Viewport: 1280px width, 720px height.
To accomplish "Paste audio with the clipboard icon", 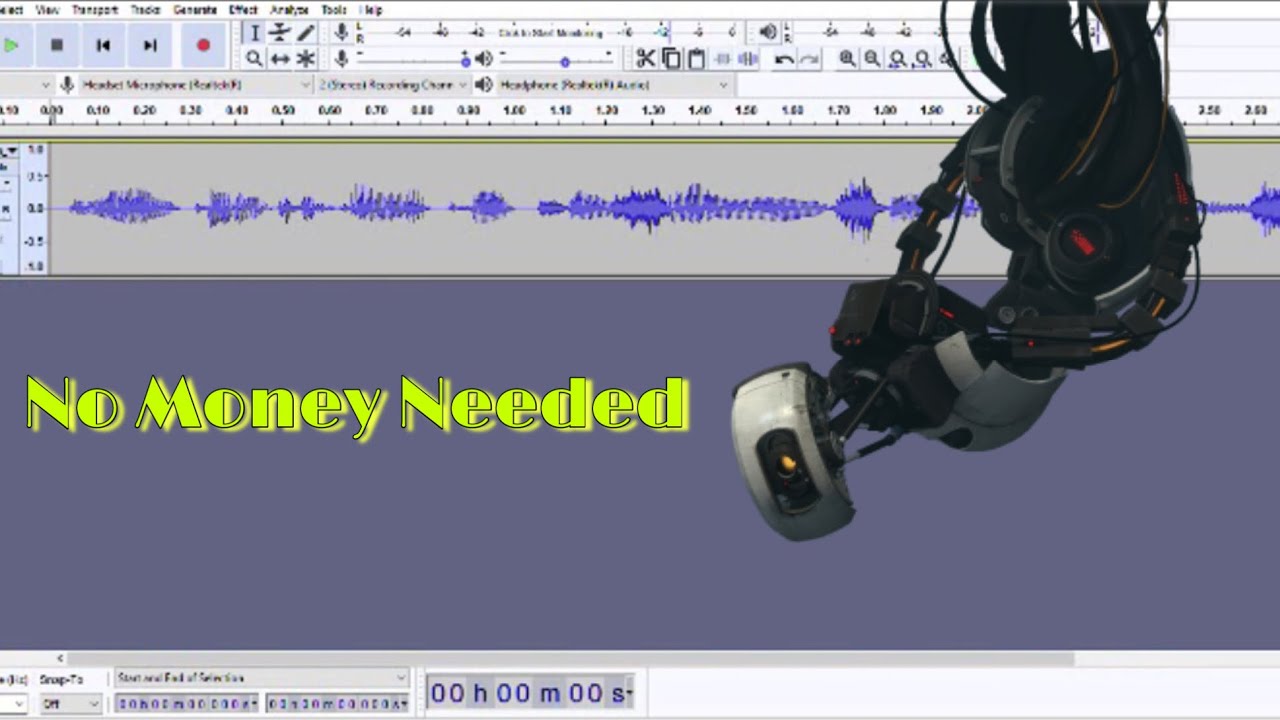I will click(x=697, y=59).
